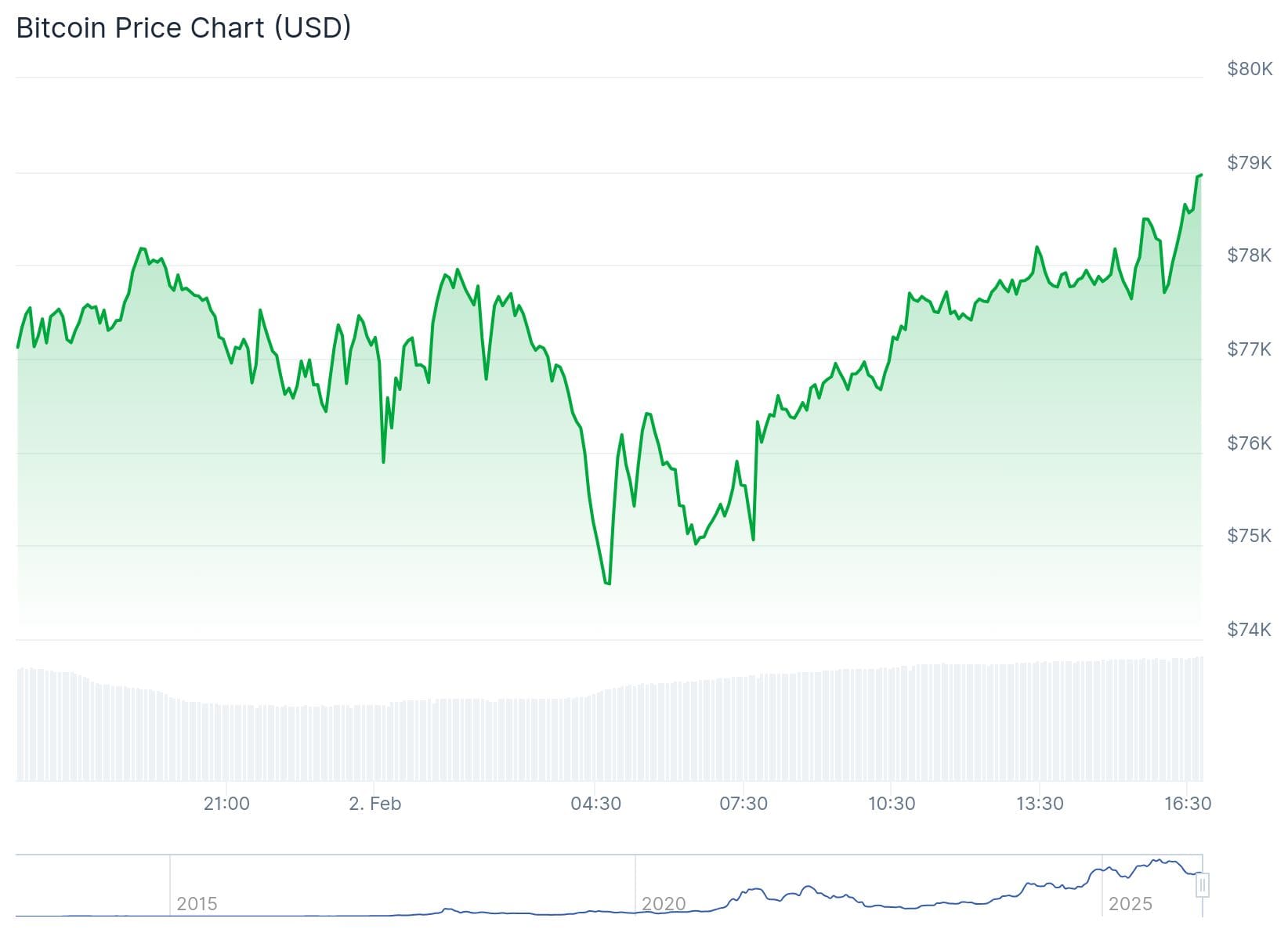Screen dimensions: 1288x940
Task: Click the $75K price axis label
Action: point(1250,536)
